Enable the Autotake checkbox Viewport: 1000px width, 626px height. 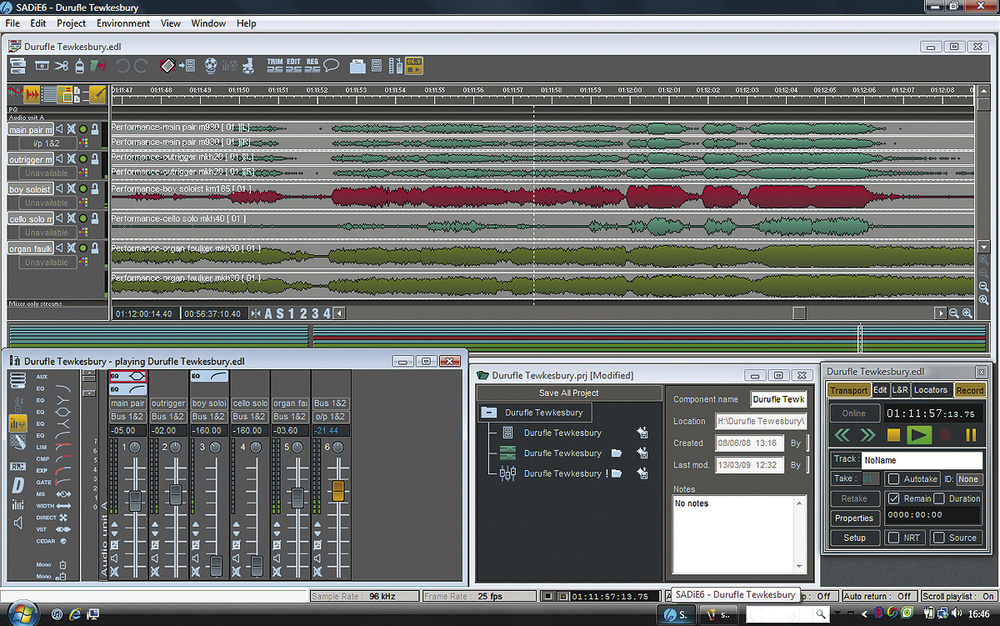point(894,479)
